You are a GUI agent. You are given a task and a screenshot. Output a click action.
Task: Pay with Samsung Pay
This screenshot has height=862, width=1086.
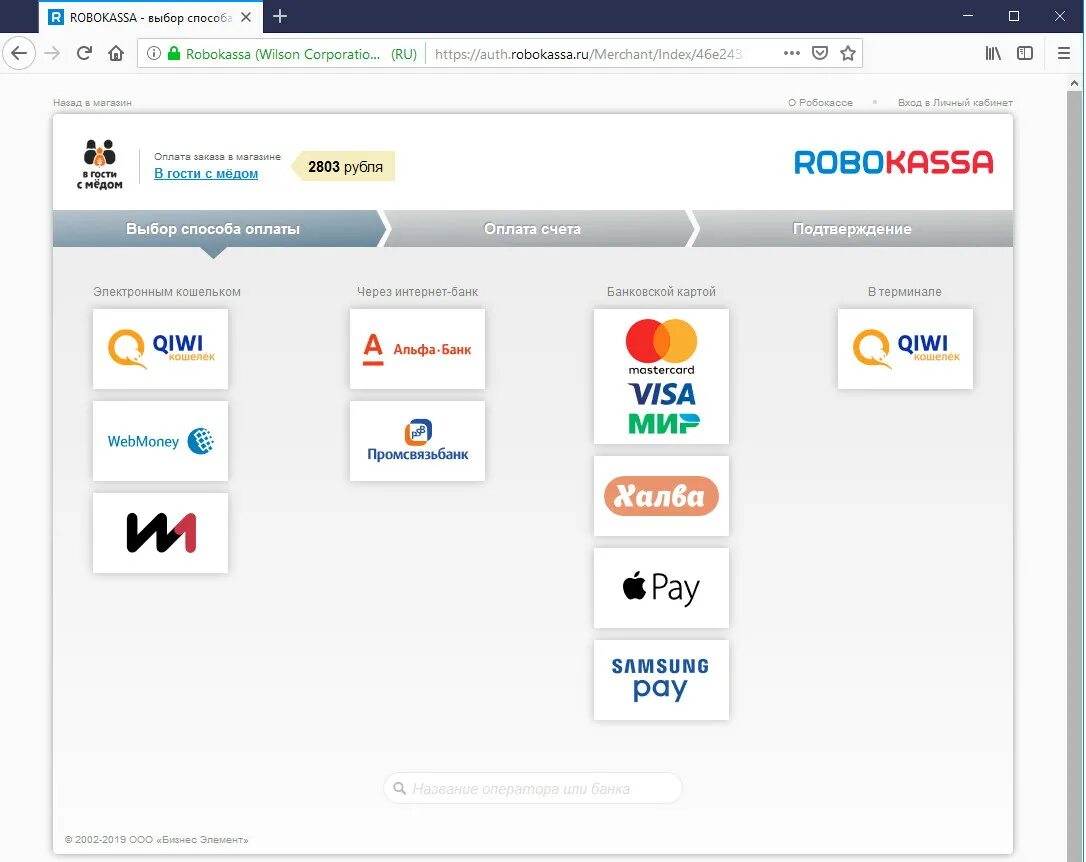(661, 680)
